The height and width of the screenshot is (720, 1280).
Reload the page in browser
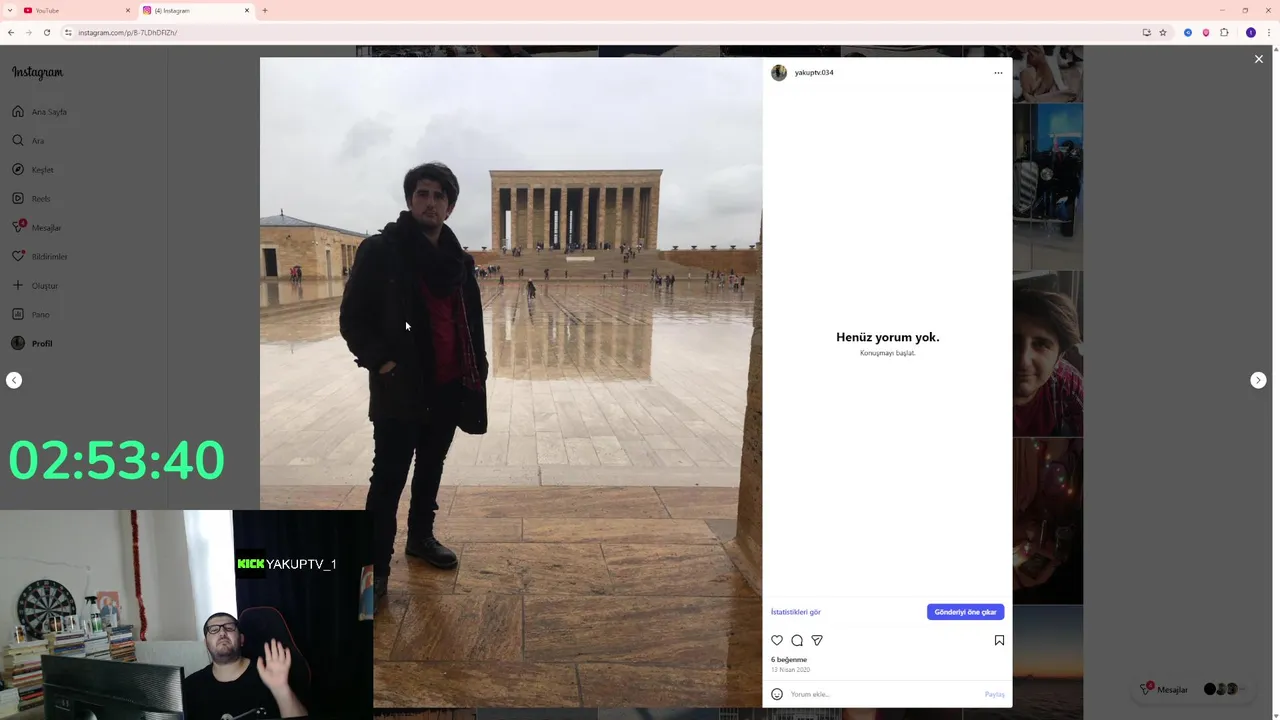[47, 32]
